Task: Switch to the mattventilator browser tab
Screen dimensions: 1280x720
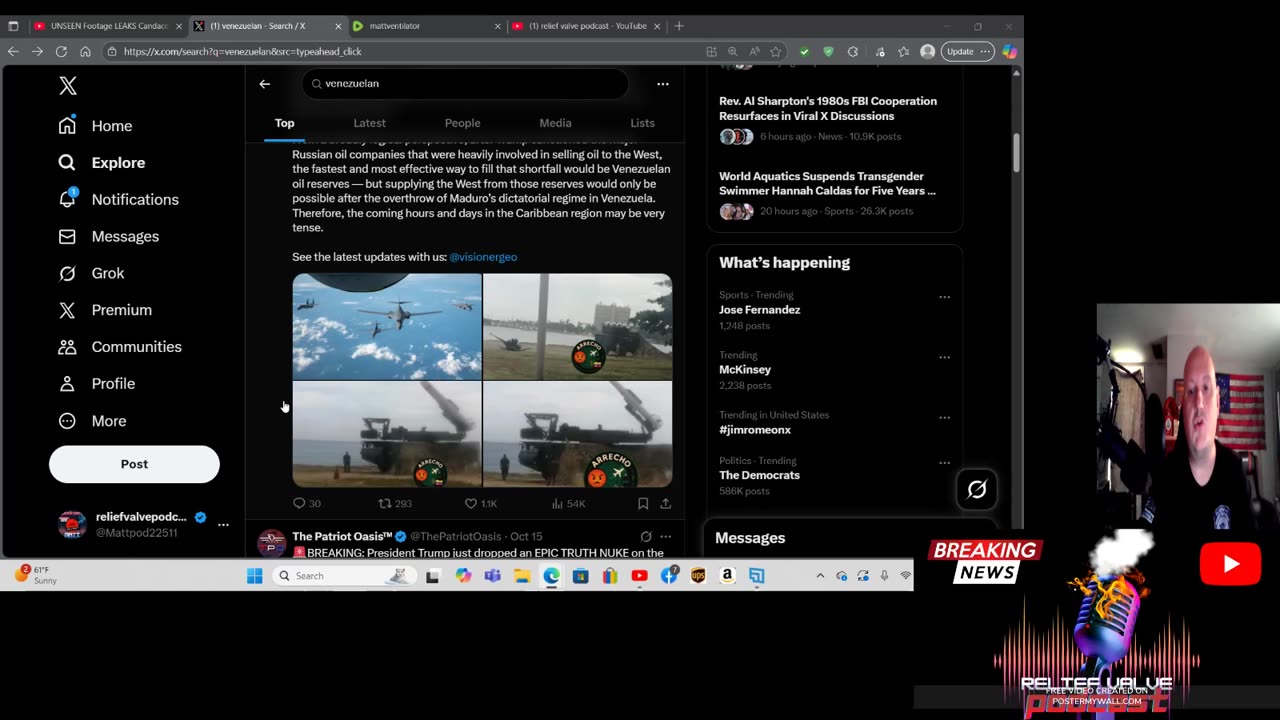Action: (426, 26)
